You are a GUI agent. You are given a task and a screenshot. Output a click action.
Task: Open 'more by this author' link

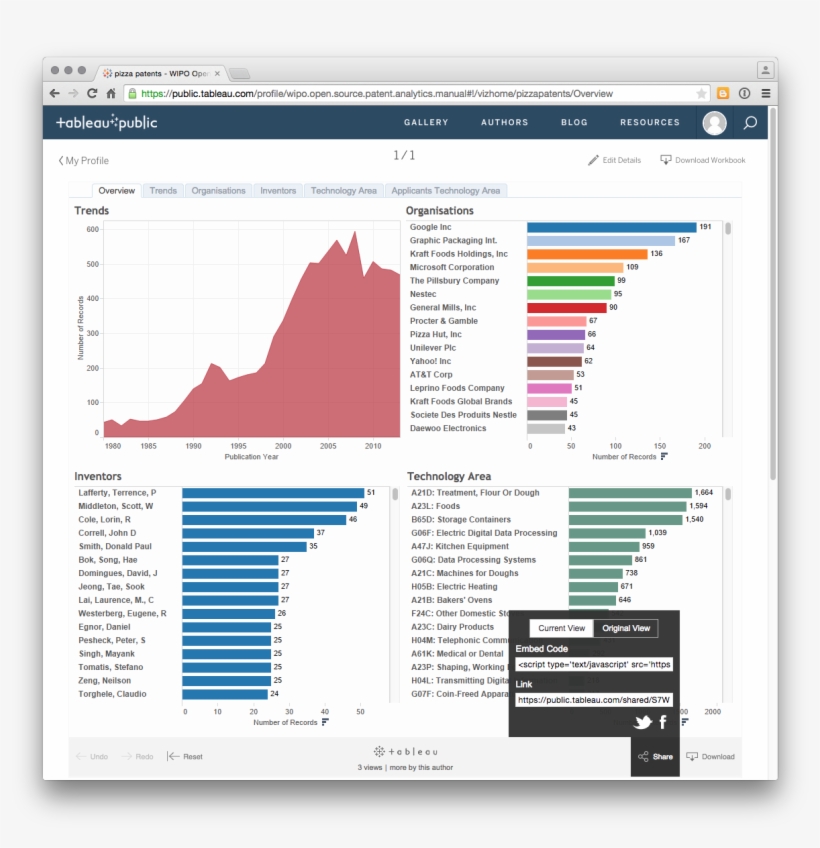(x=421, y=767)
